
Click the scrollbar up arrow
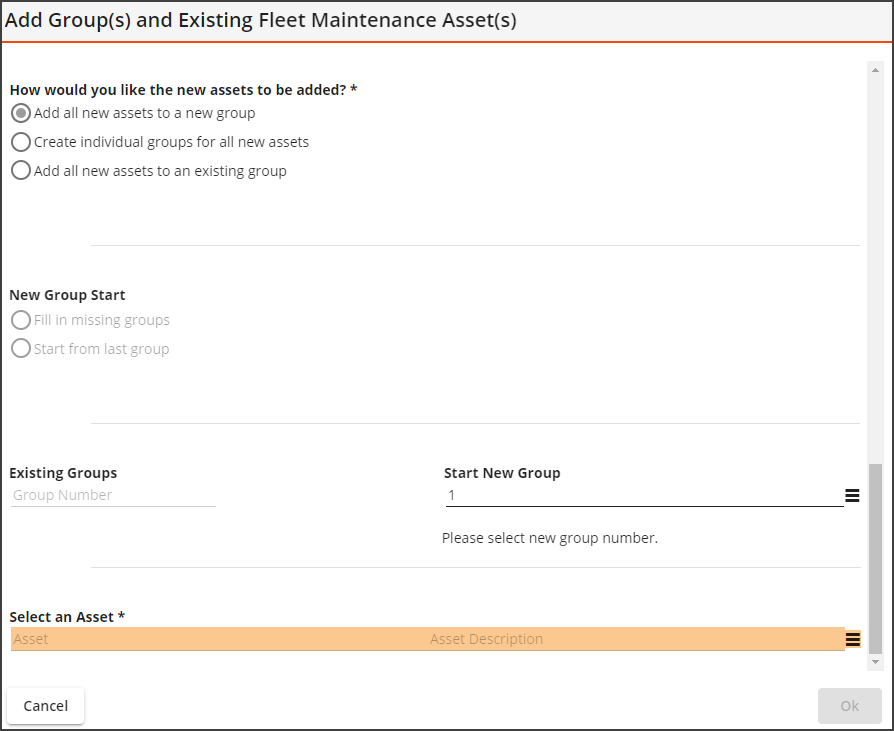(x=875, y=70)
